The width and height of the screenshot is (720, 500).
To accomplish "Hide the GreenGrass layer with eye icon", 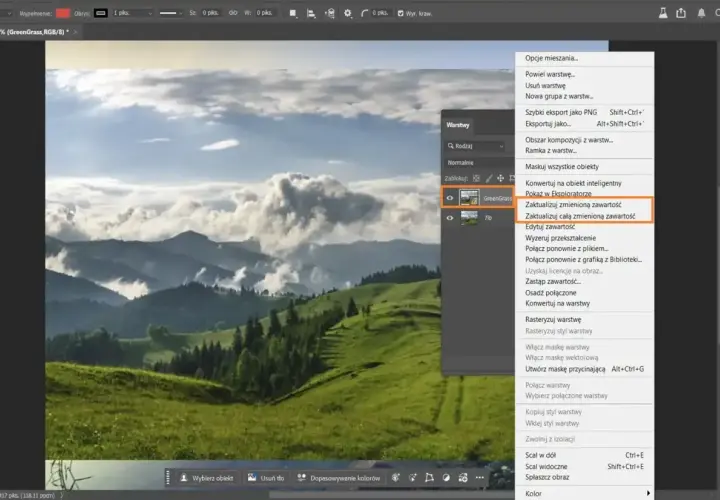I will click(x=450, y=198).
